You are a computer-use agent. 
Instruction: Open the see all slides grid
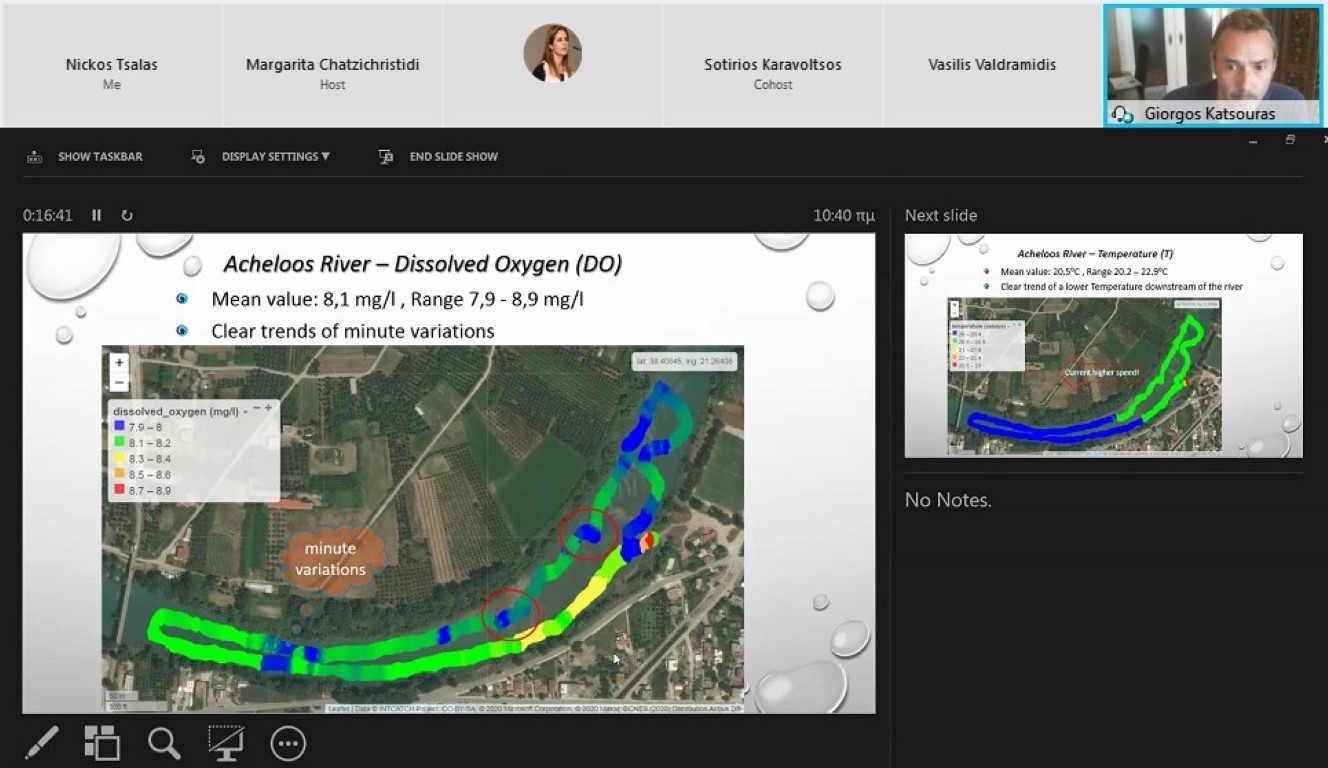tap(102, 743)
